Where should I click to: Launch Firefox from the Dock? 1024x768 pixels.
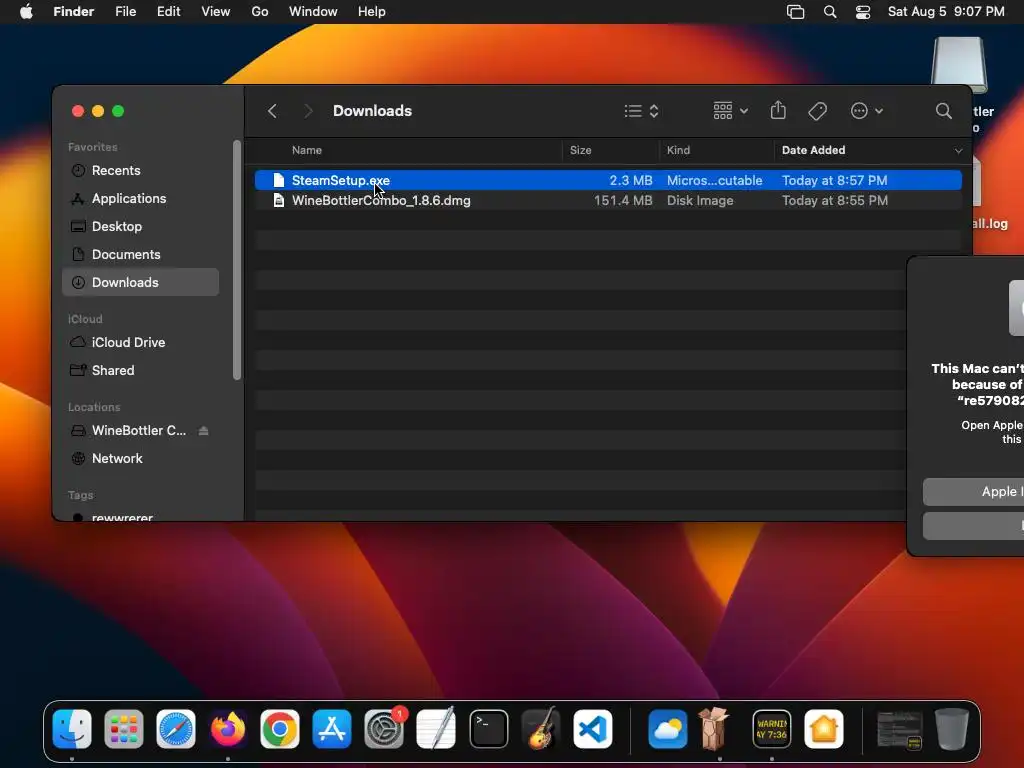point(227,729)
